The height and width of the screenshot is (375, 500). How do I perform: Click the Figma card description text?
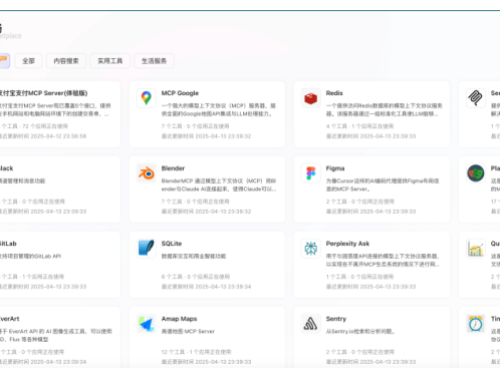pos(382,185)
